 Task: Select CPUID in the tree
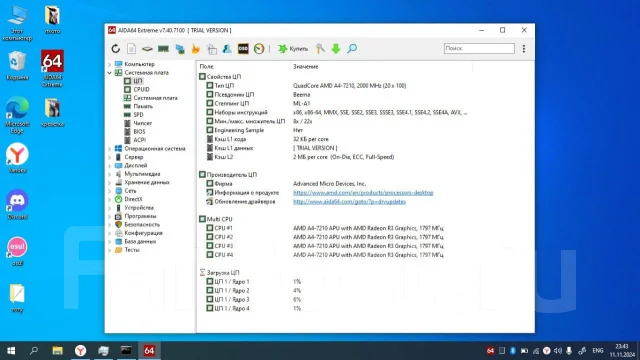click(141, 89)
